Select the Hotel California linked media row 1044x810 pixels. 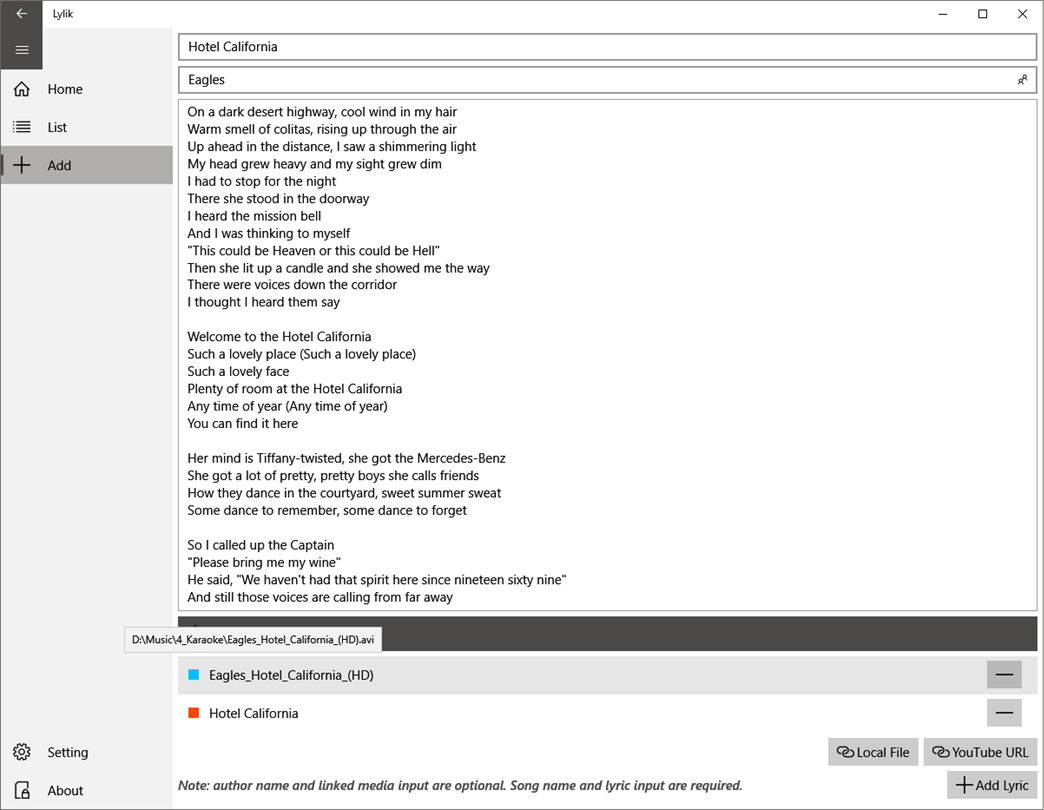click(607, 713)
